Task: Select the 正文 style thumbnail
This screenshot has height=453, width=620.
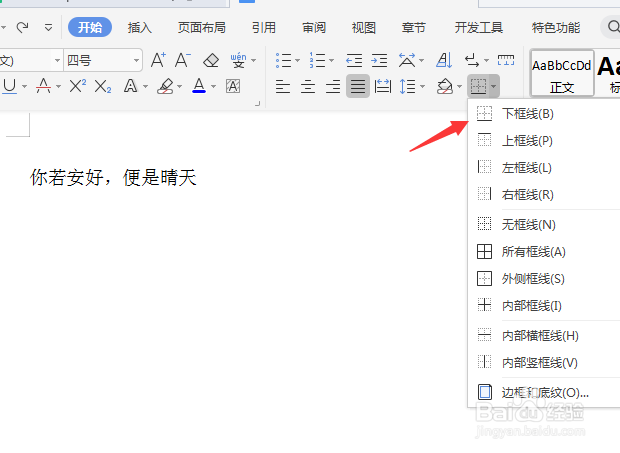Action: coord(562,73)
